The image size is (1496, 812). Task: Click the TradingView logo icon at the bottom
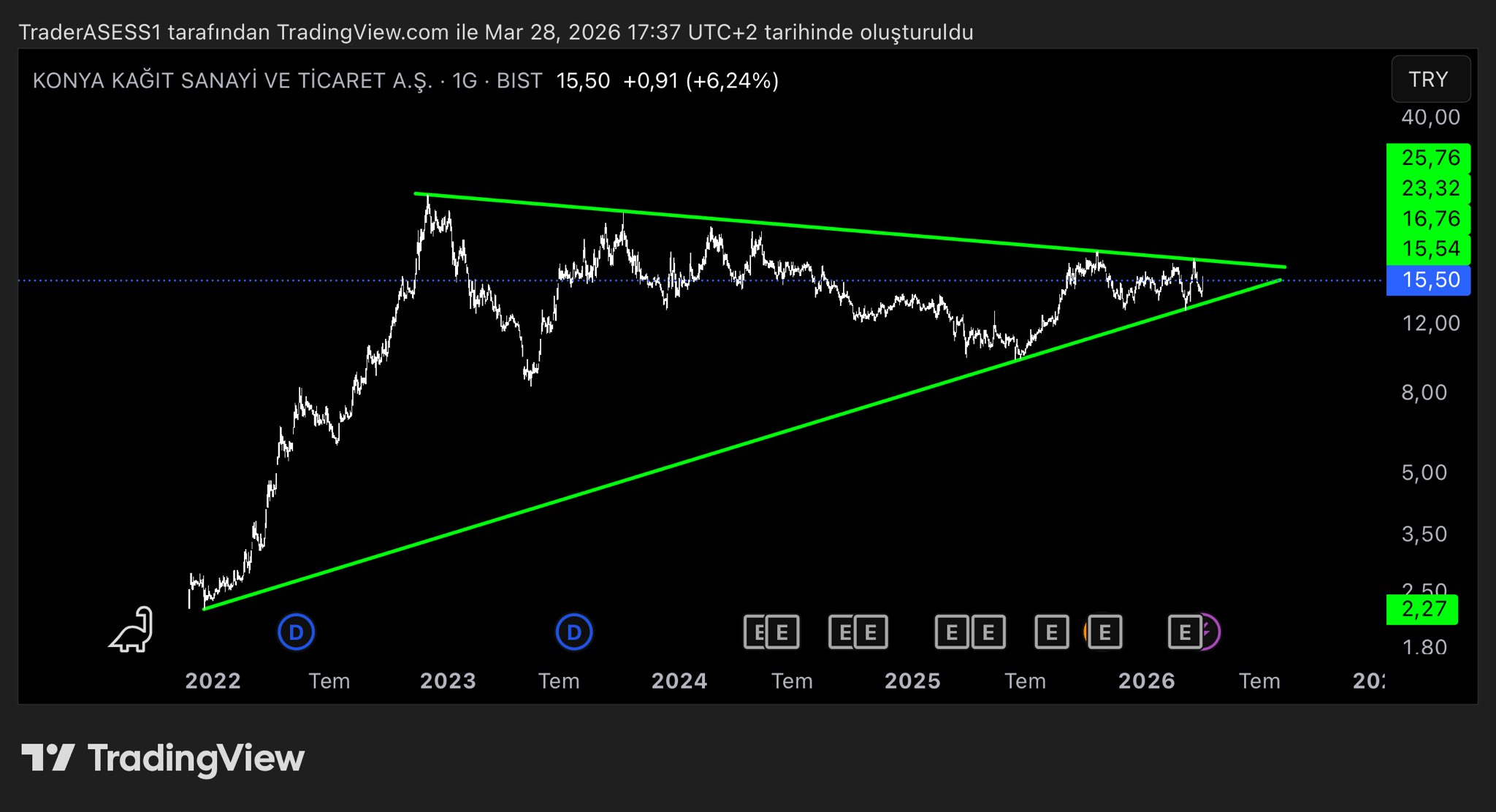coord(48,757)
